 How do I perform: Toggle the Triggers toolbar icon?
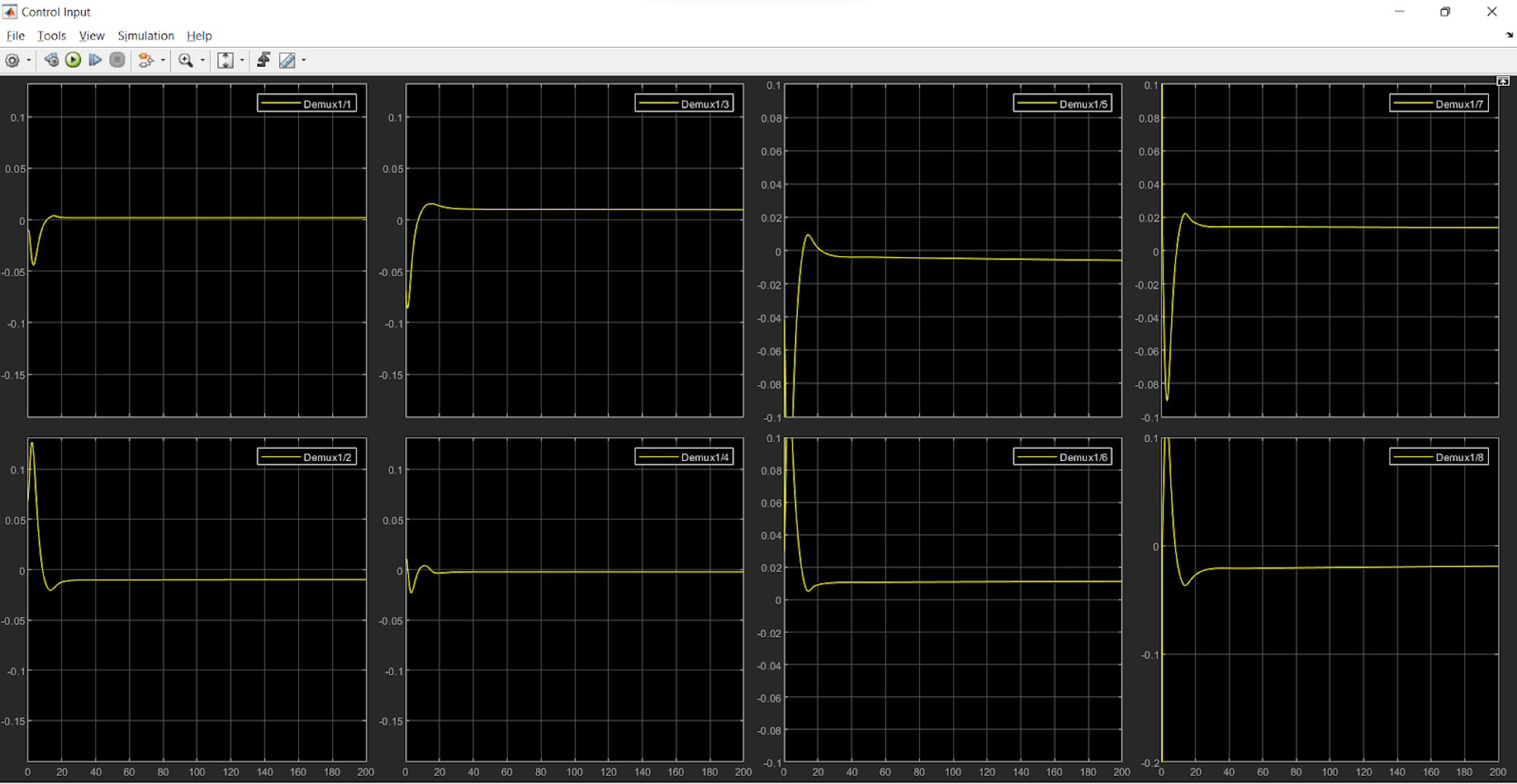(x=263, y=61)
